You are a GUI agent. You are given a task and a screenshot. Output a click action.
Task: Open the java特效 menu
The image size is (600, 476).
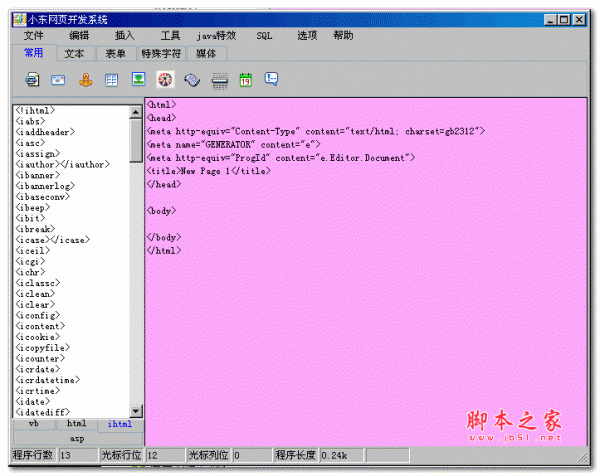click(x=215, y=35)
